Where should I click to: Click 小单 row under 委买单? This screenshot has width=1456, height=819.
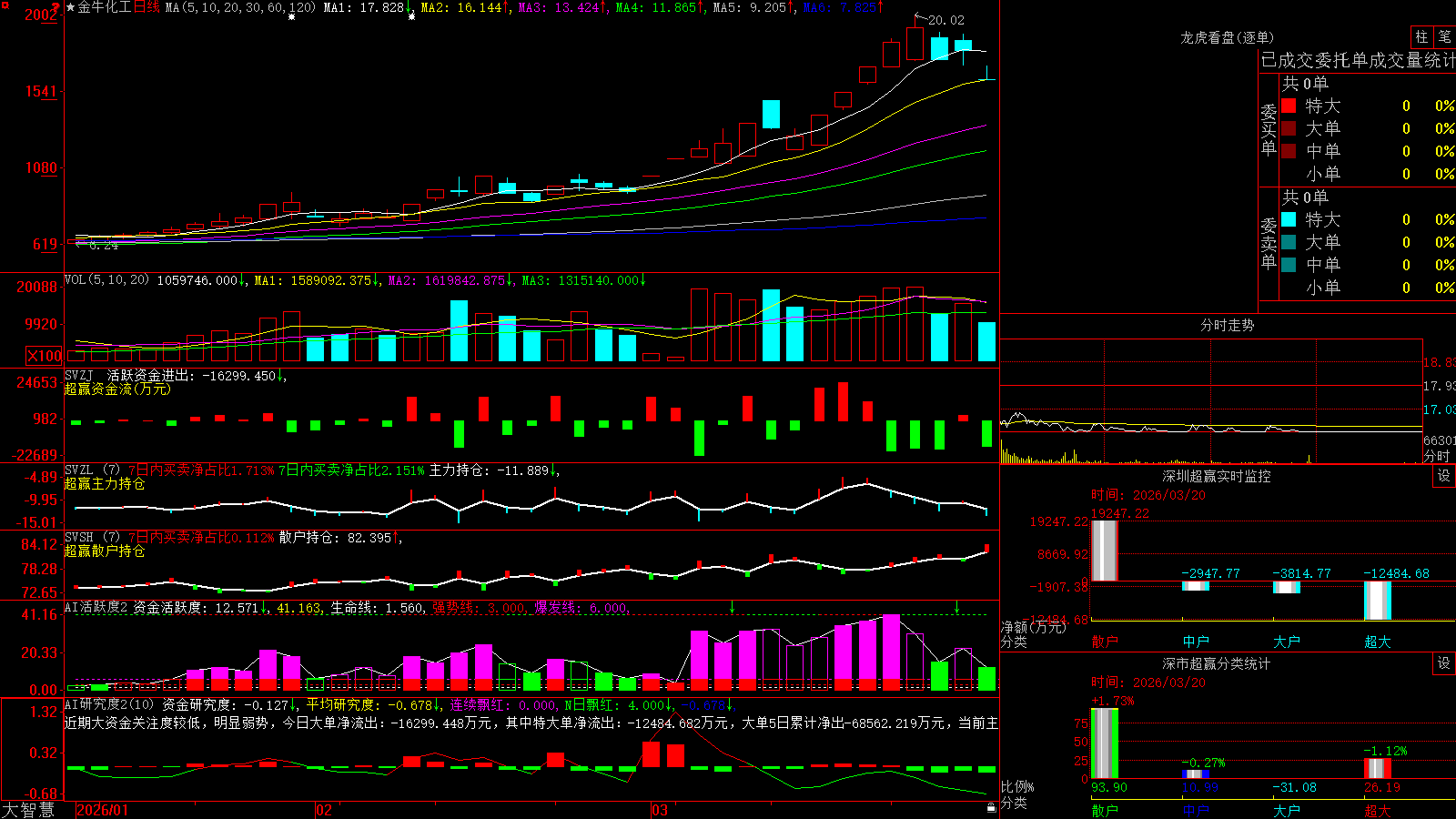coord(1368,174)
